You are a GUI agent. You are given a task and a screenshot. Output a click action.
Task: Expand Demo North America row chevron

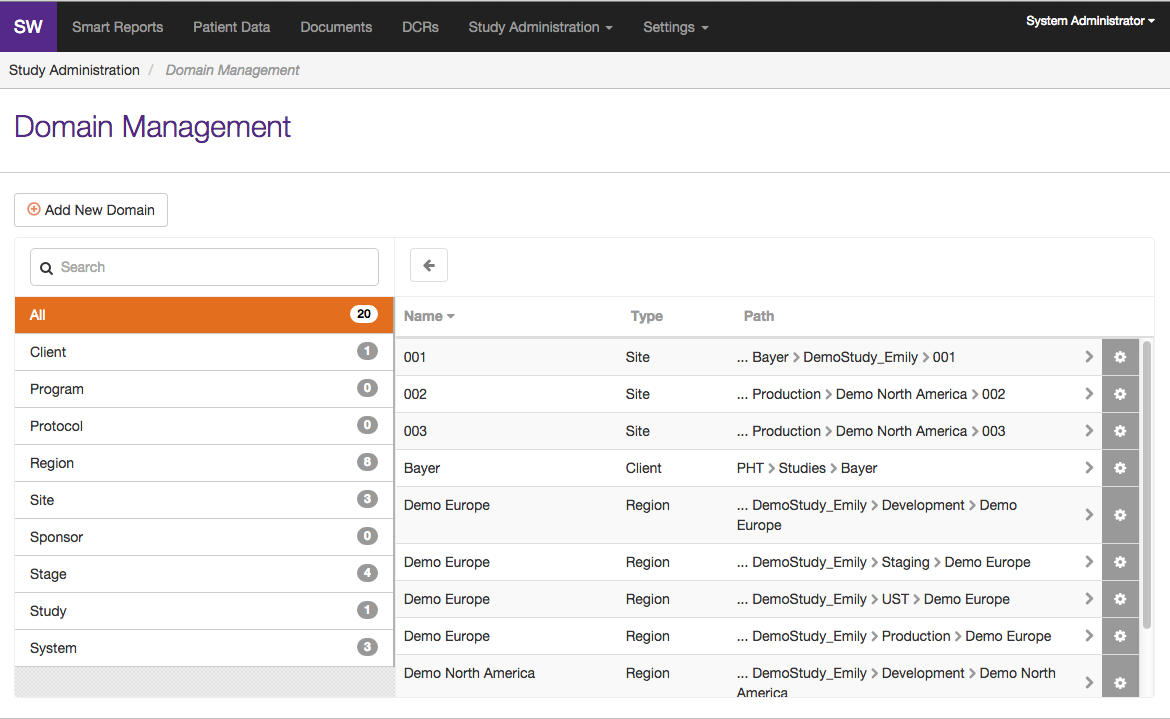pyautogui.click(x=1089, y=682)
